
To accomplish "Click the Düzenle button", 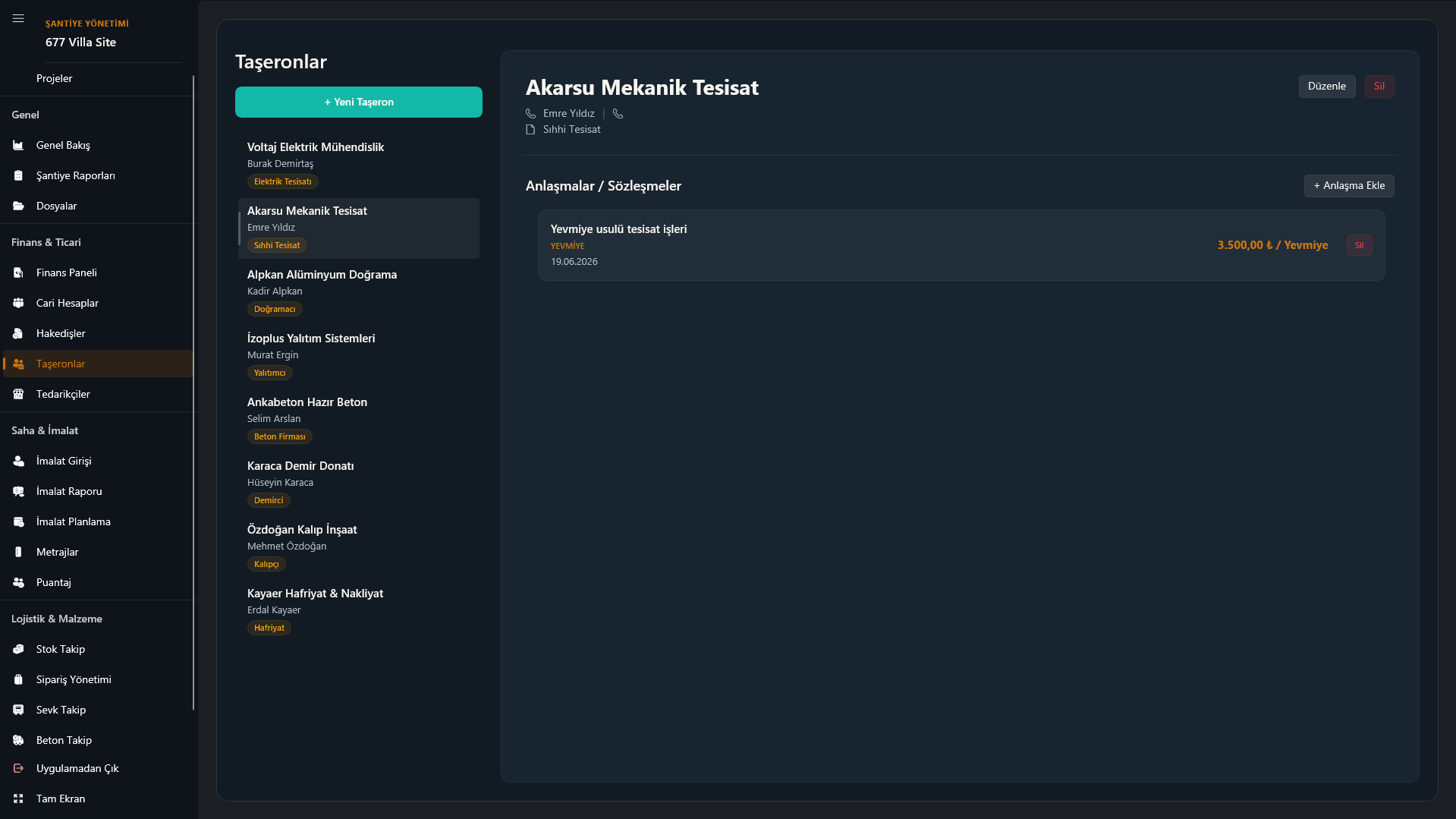I will [x=1326, y=86].
